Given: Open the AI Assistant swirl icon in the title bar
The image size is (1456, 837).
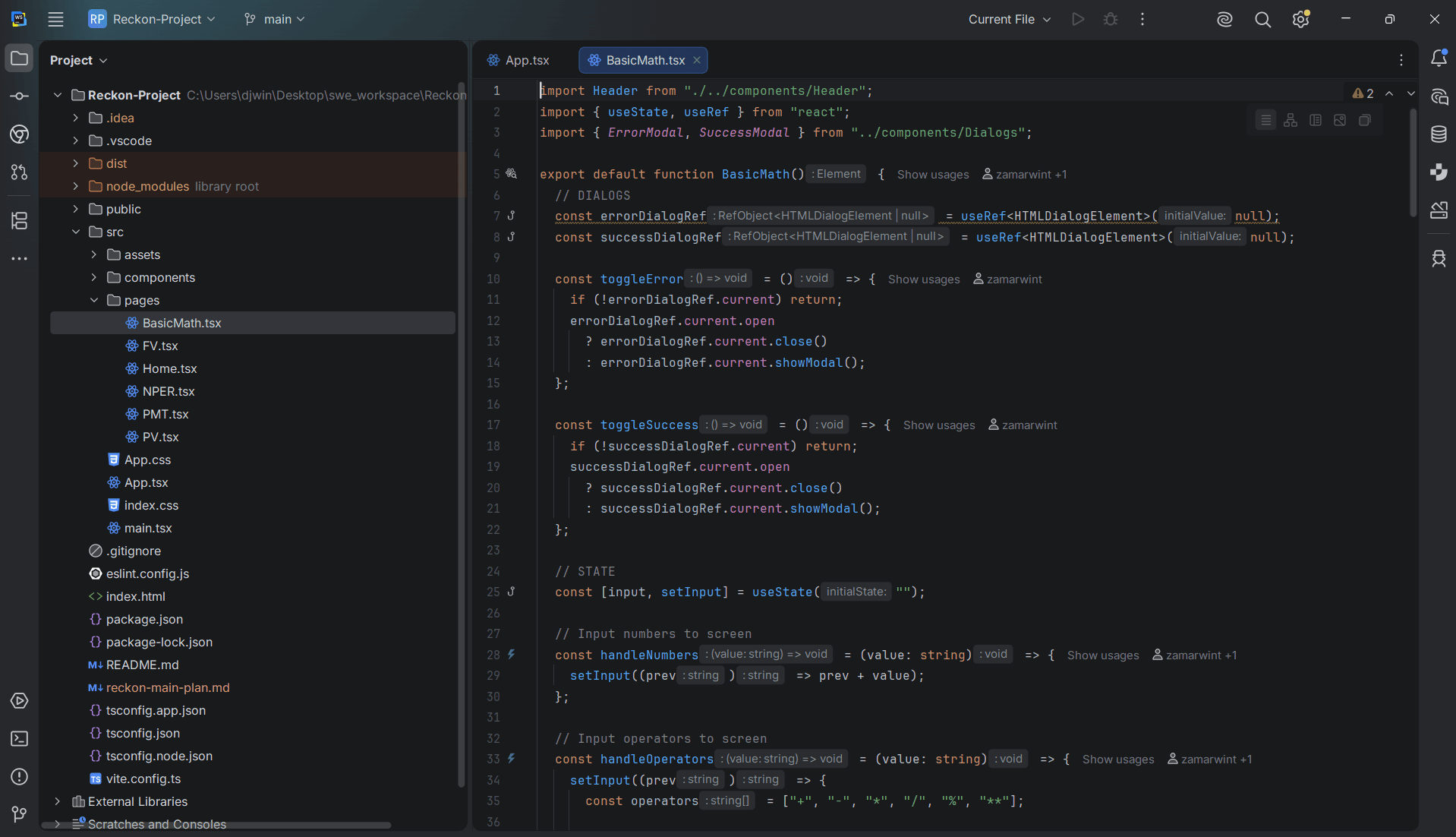Looking at the screenshot, I should coord(1224,20).
